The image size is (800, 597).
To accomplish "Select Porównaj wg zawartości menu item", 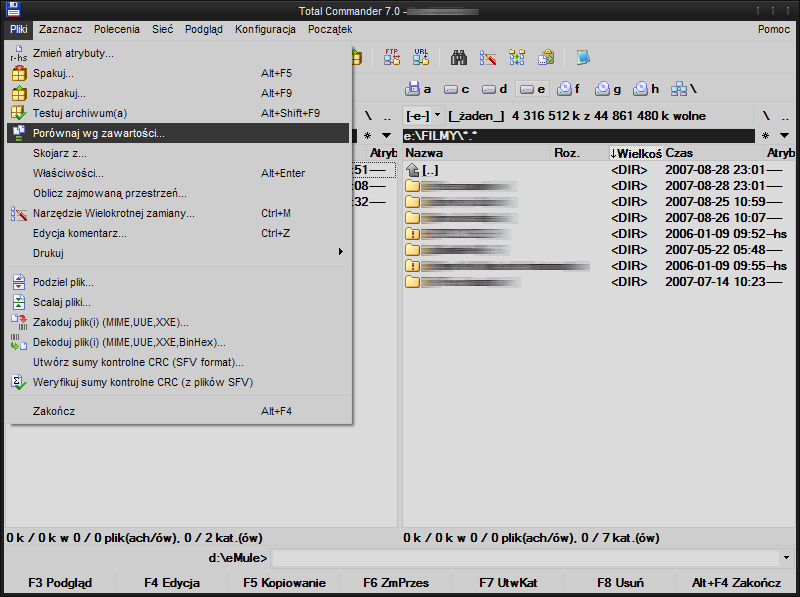I will pos(178,133).
